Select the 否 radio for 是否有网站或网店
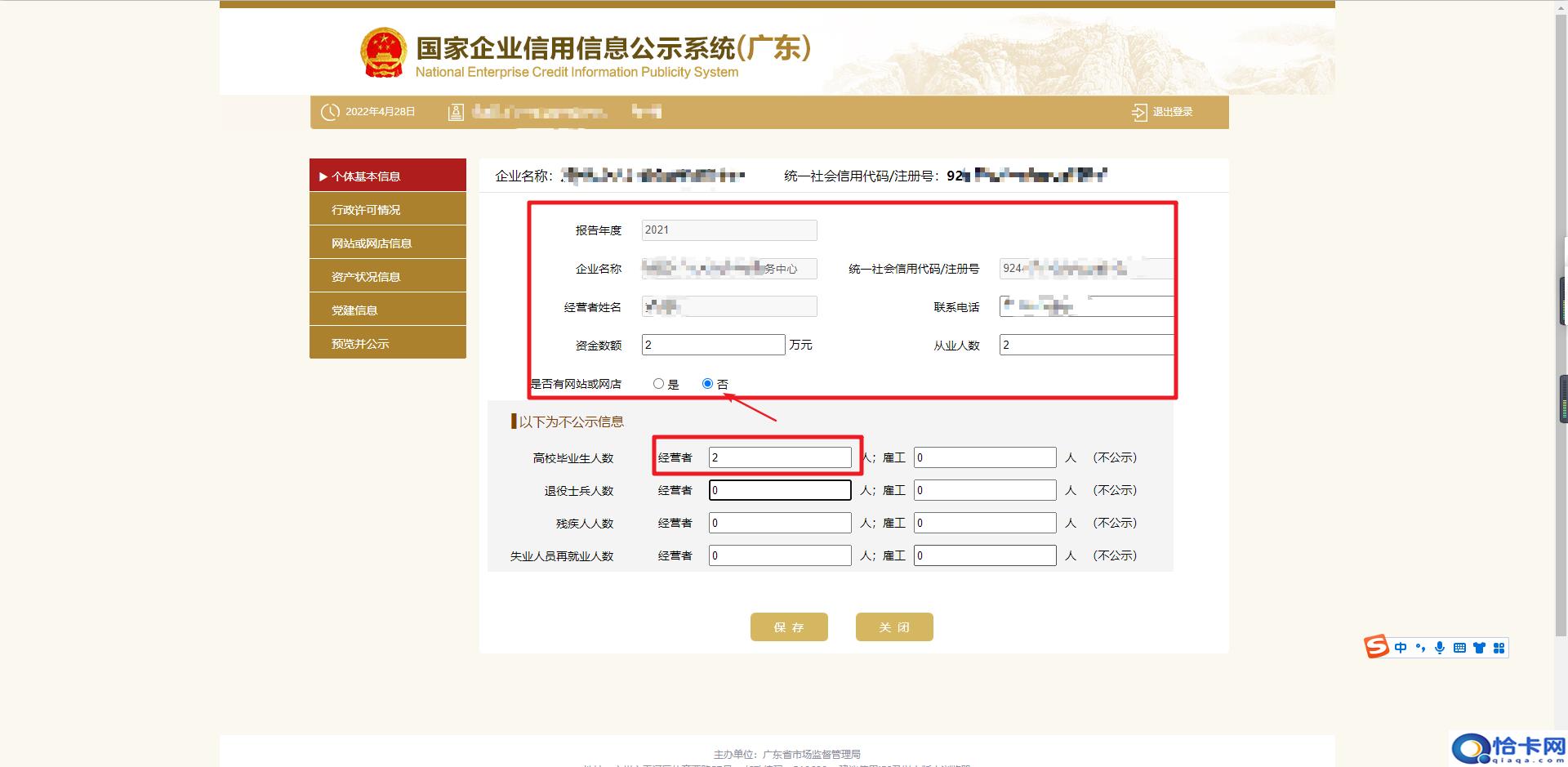Image resolution: width=1568 pixels, height=767 pixels. (x=707, y=383)
